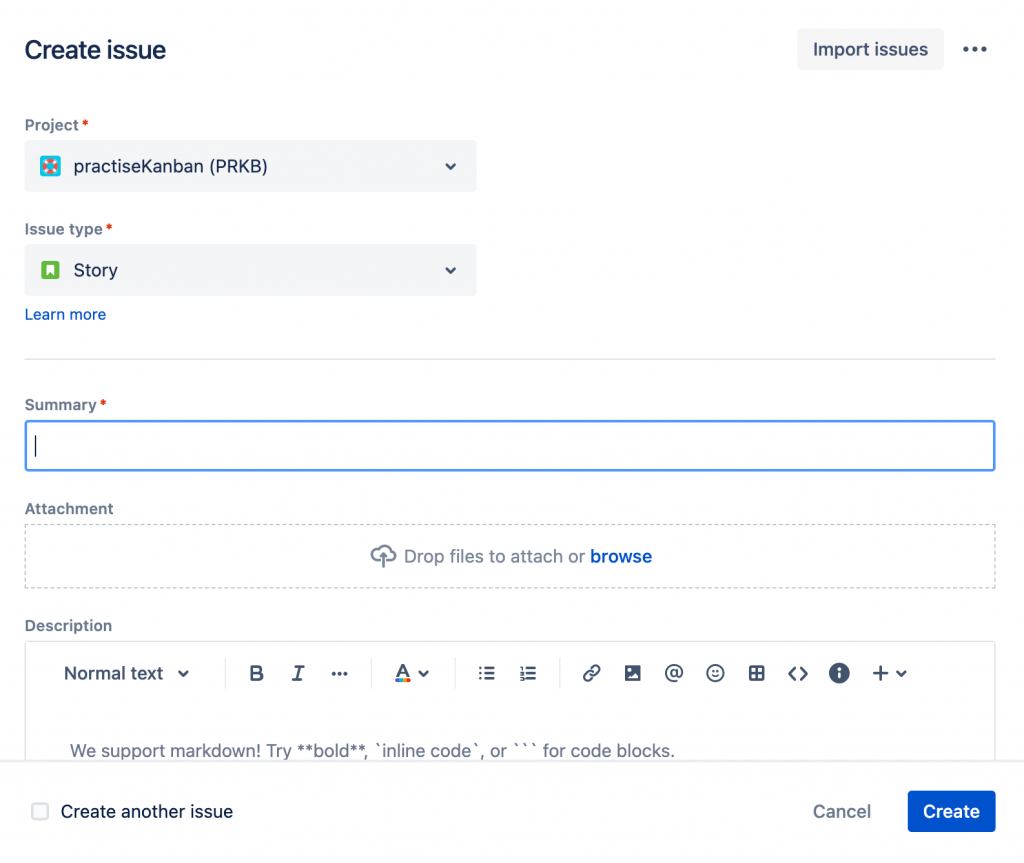
Task: Insert a numbered list
Action: tap(528, 674)
